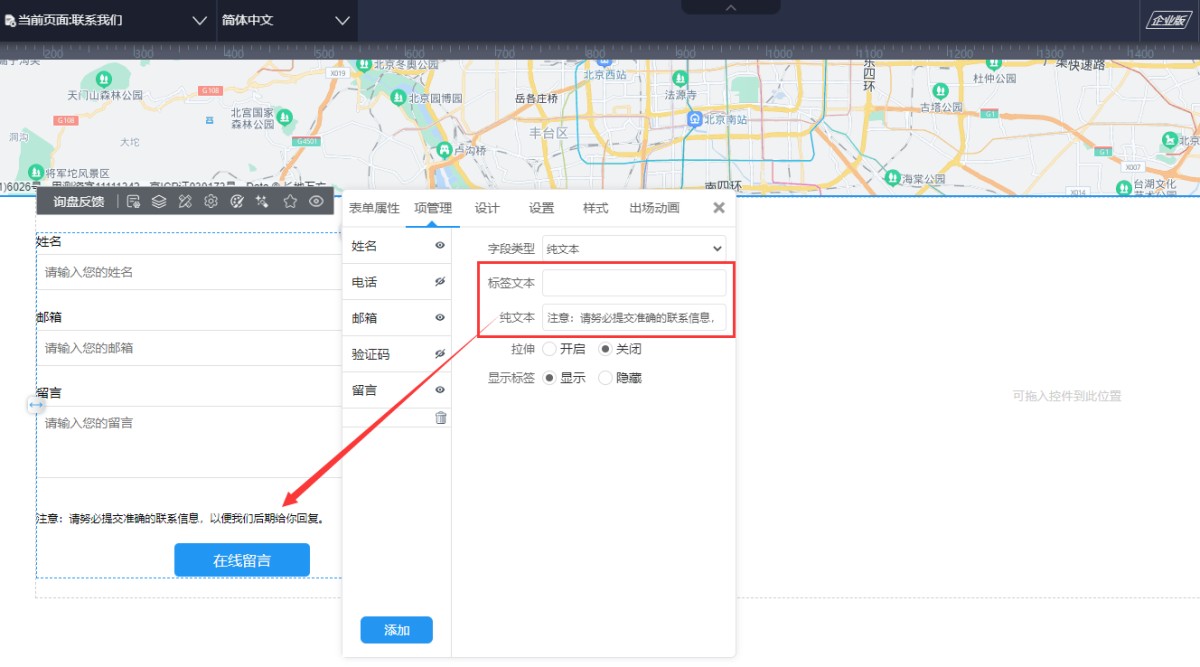Open the 字段类型 dropdown

[634, 248]
